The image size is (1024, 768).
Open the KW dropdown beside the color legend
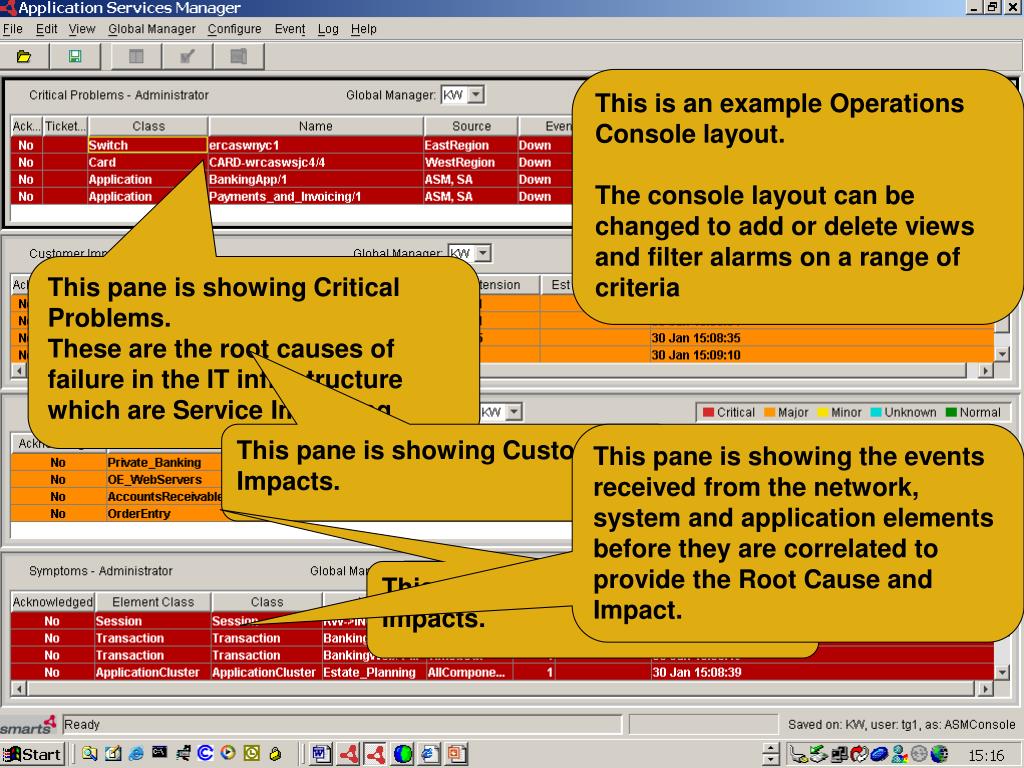point(515,412)
